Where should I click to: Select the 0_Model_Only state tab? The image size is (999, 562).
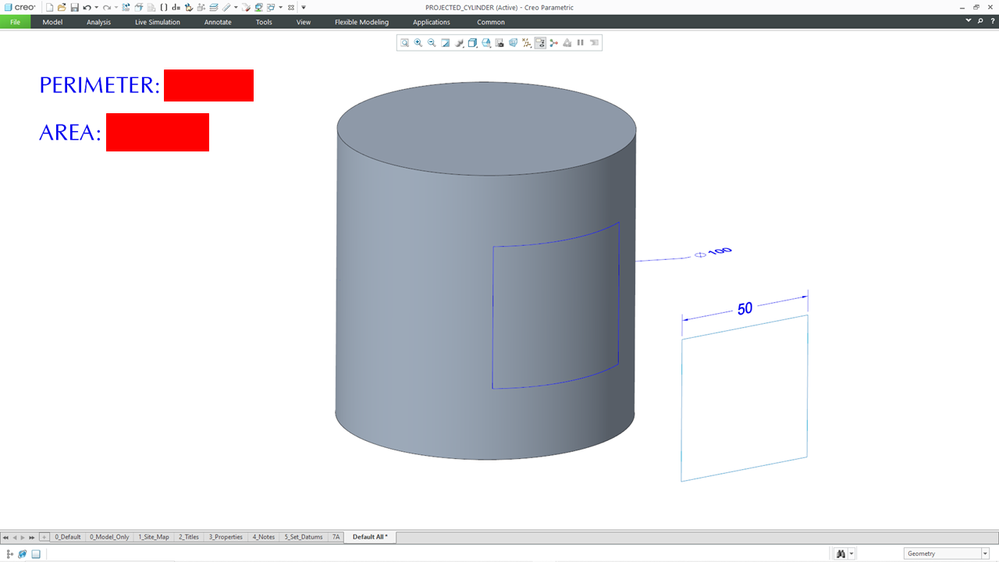110,537
